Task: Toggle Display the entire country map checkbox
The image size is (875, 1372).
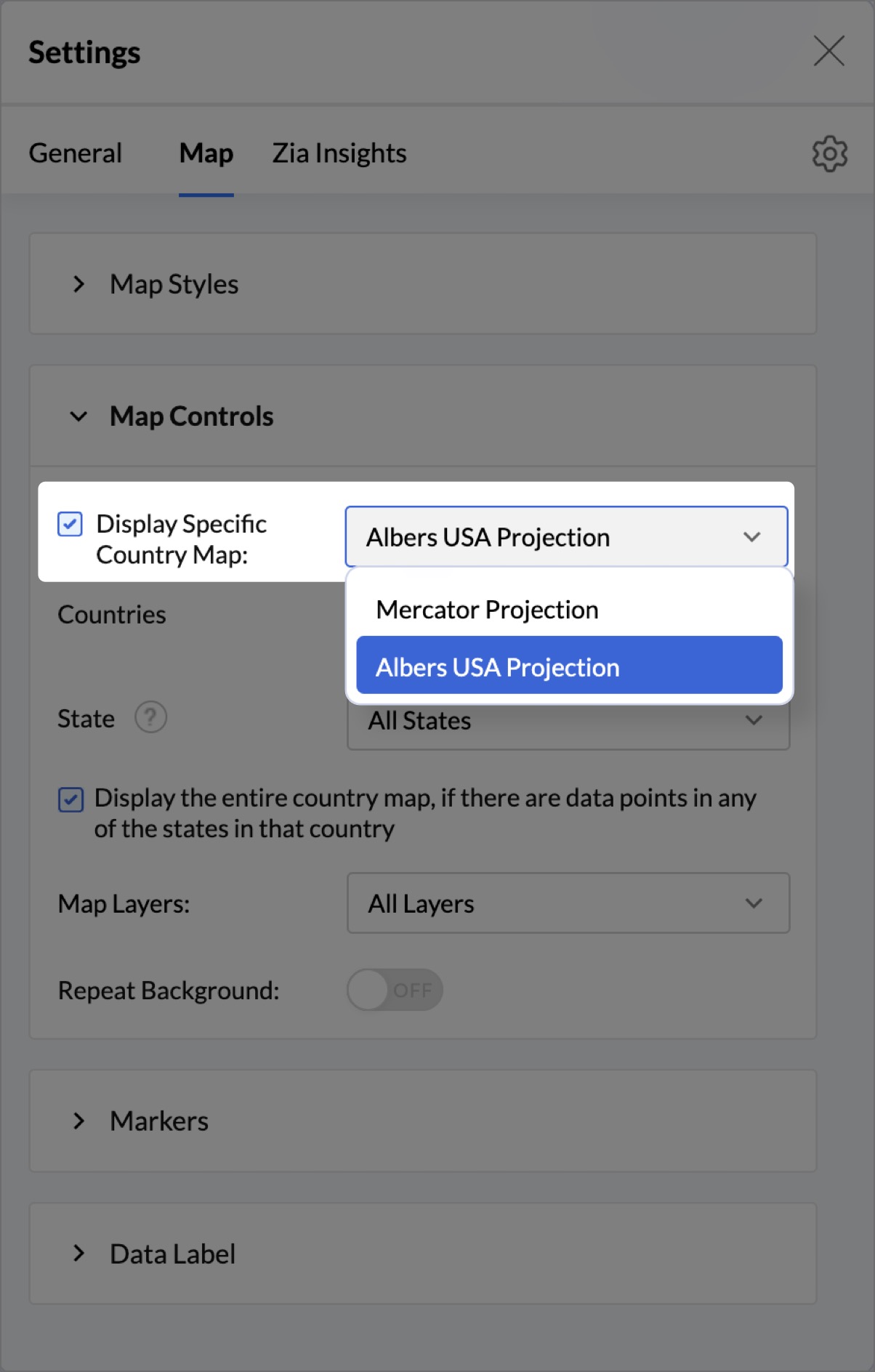Action: tap(70, 799)
